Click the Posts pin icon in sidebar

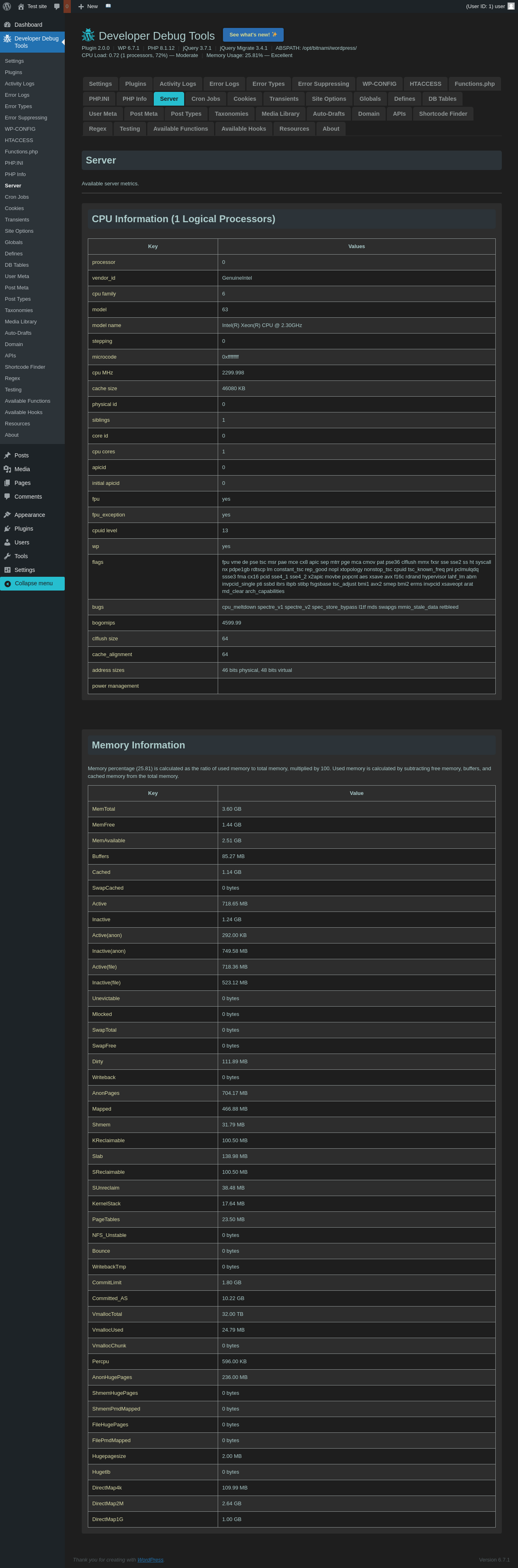tap(7, 455)
